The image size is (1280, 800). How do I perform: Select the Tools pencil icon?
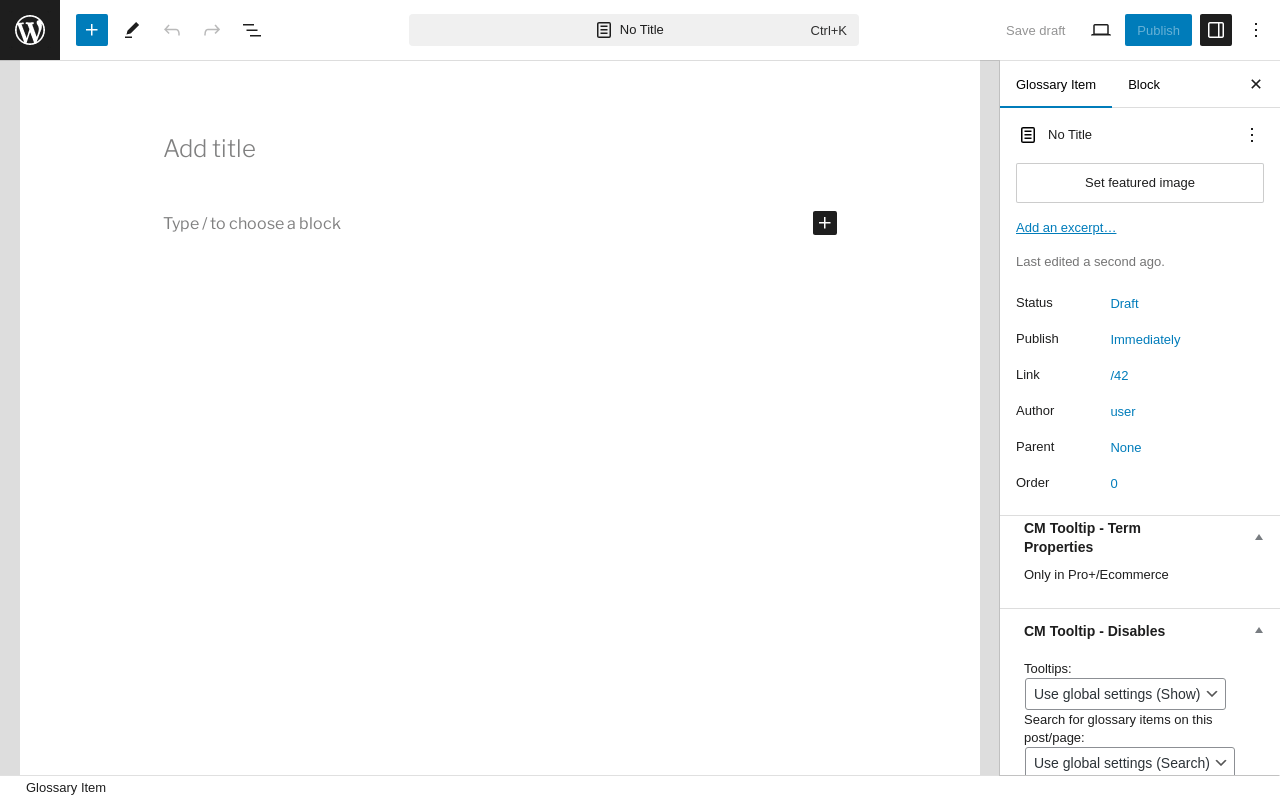click(132, 30)
